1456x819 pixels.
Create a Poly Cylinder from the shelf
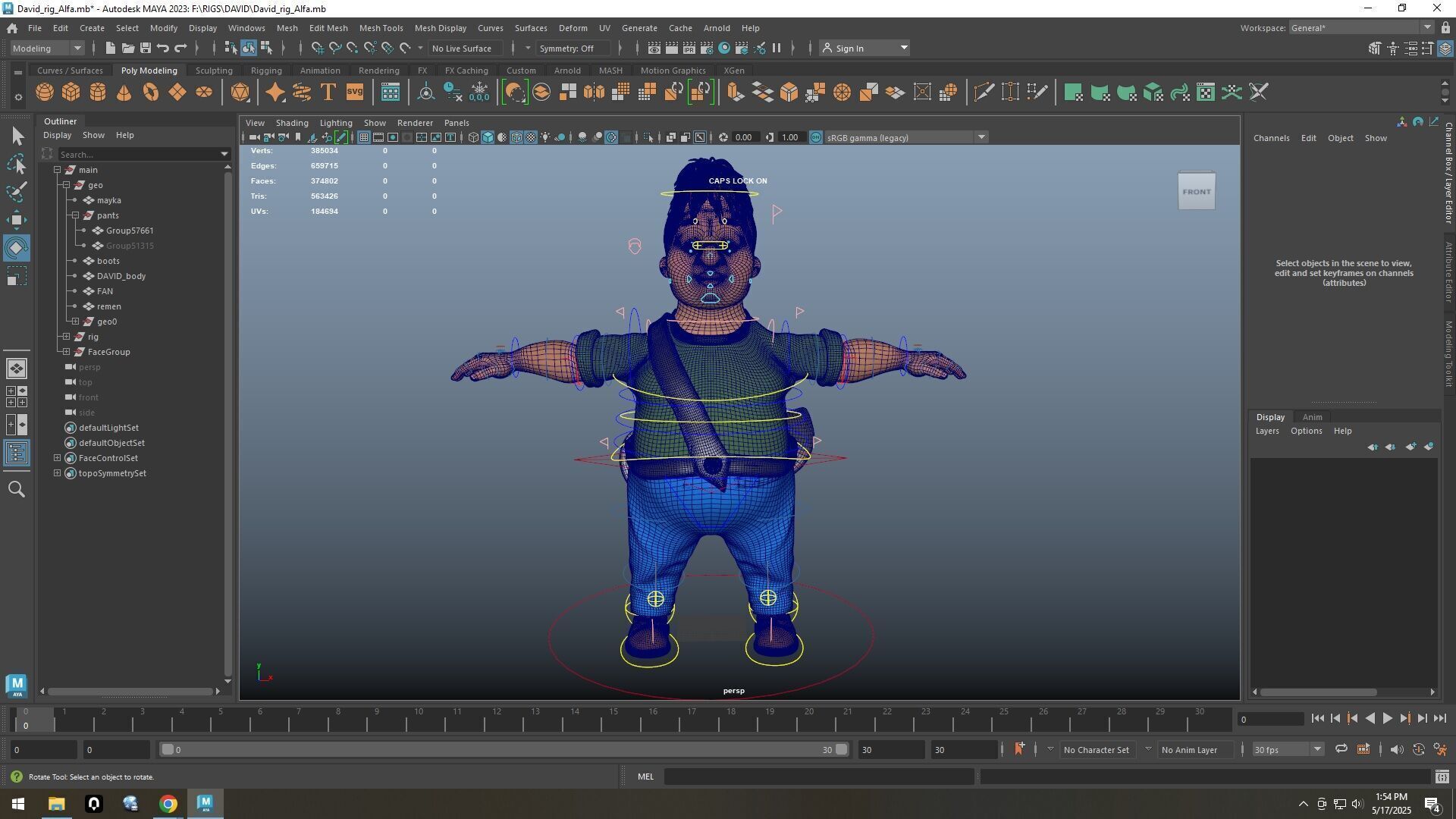coord(98,93)
